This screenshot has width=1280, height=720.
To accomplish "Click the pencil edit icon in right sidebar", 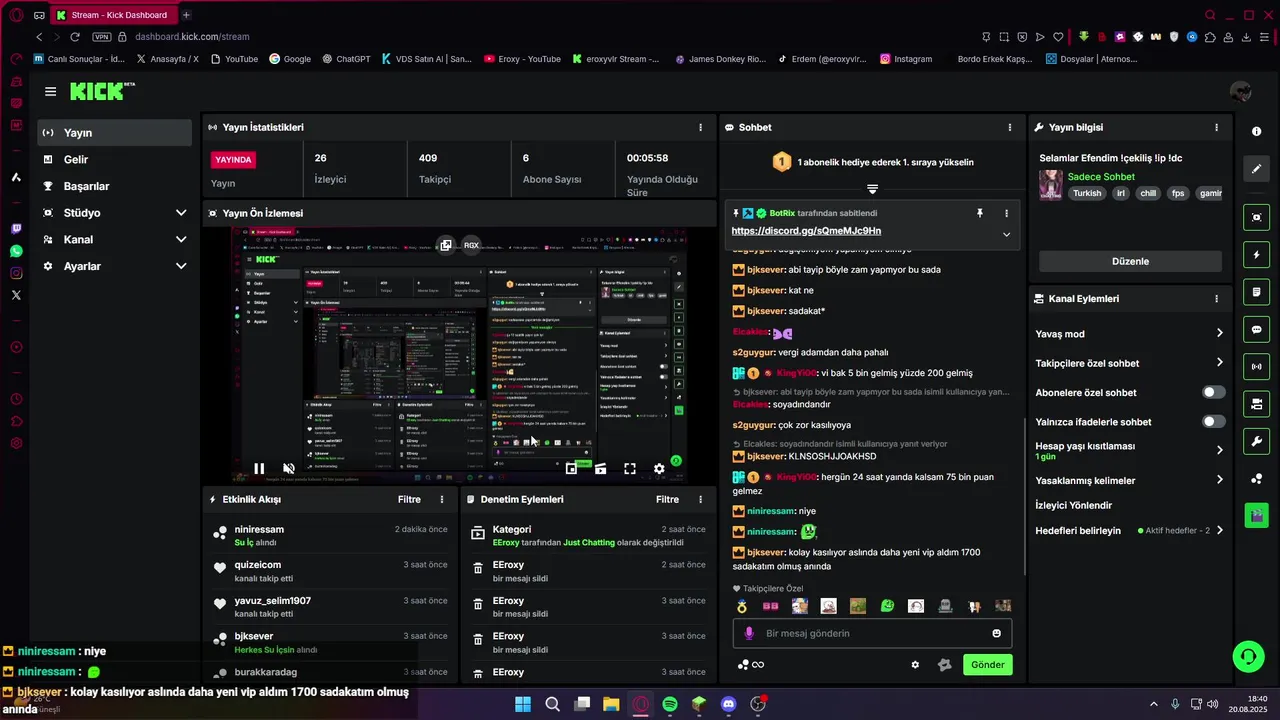I will pyautogui.click(x=1256, y=169).
